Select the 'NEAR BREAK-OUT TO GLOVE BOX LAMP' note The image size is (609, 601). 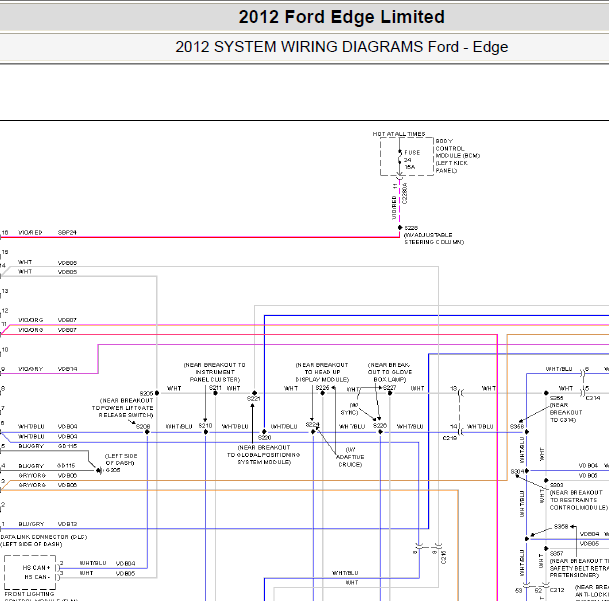click(390, 372)
